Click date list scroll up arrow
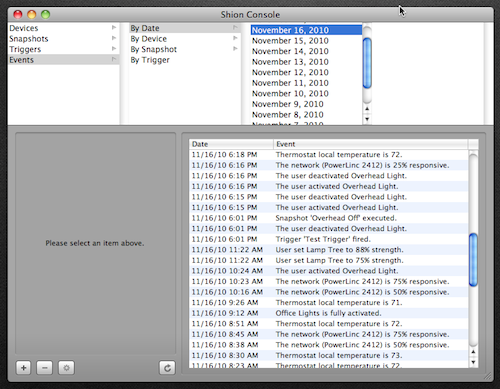The width and height of the screenshot is (500, 389). point(367,109)
